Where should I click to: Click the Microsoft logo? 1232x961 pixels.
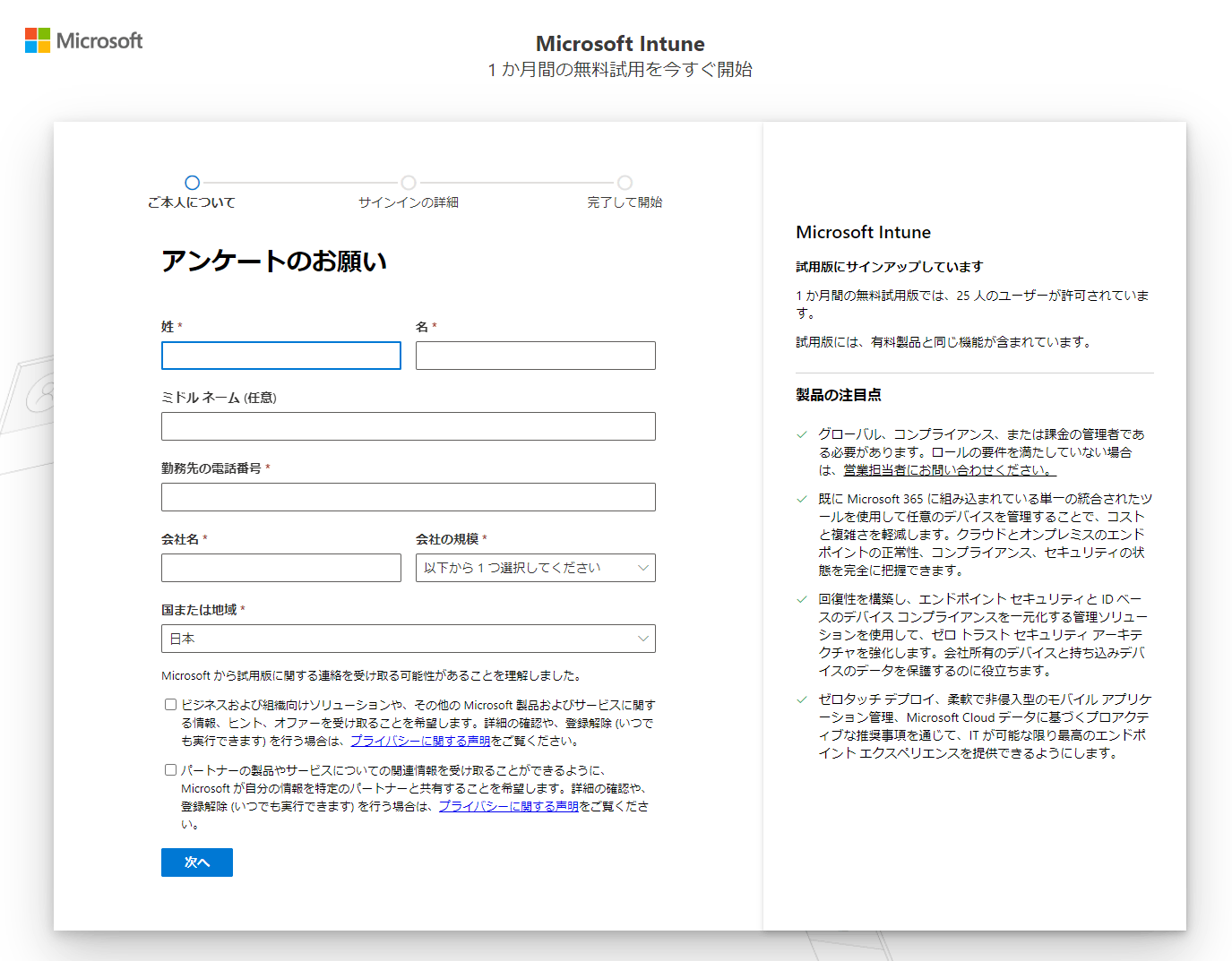tap(83, 40)
